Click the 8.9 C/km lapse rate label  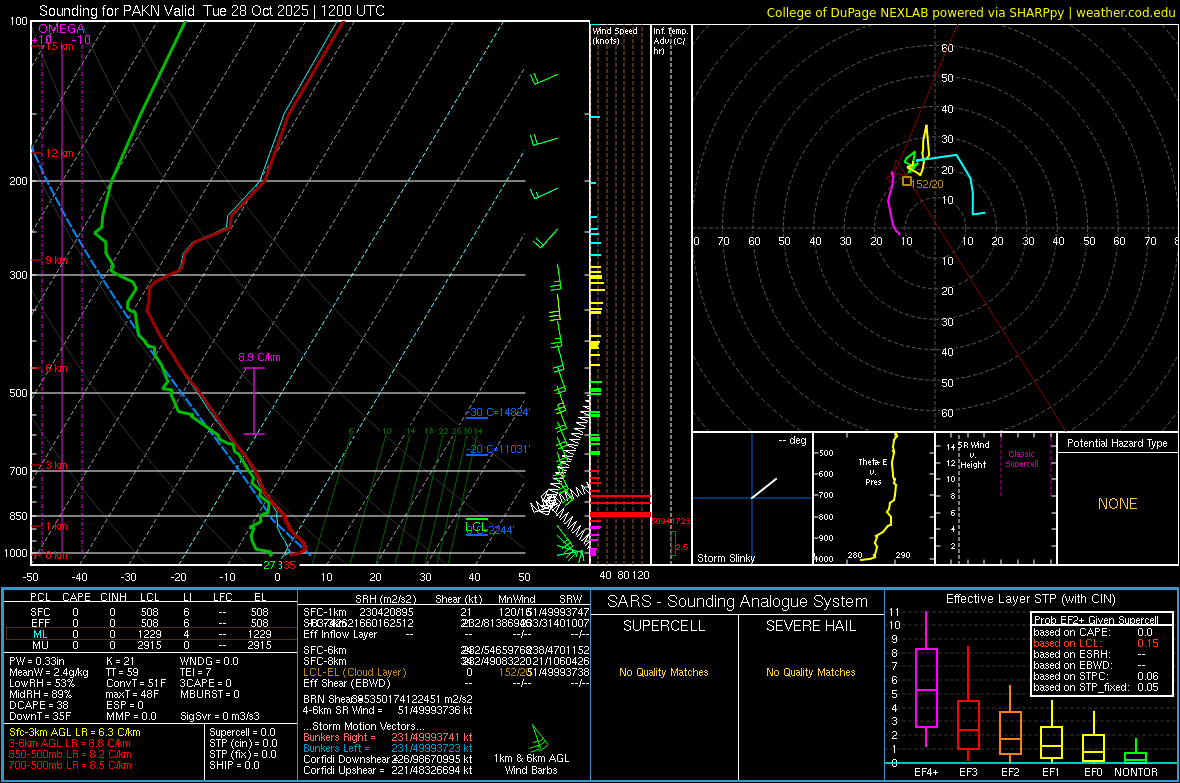(259, 357)
